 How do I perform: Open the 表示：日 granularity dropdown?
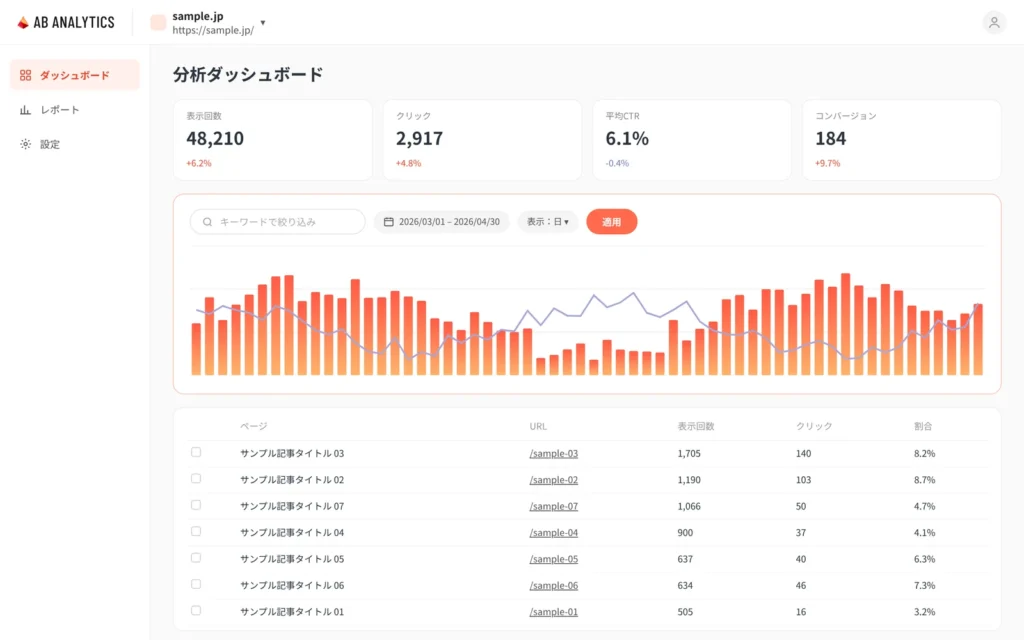[x=548, y=222]
